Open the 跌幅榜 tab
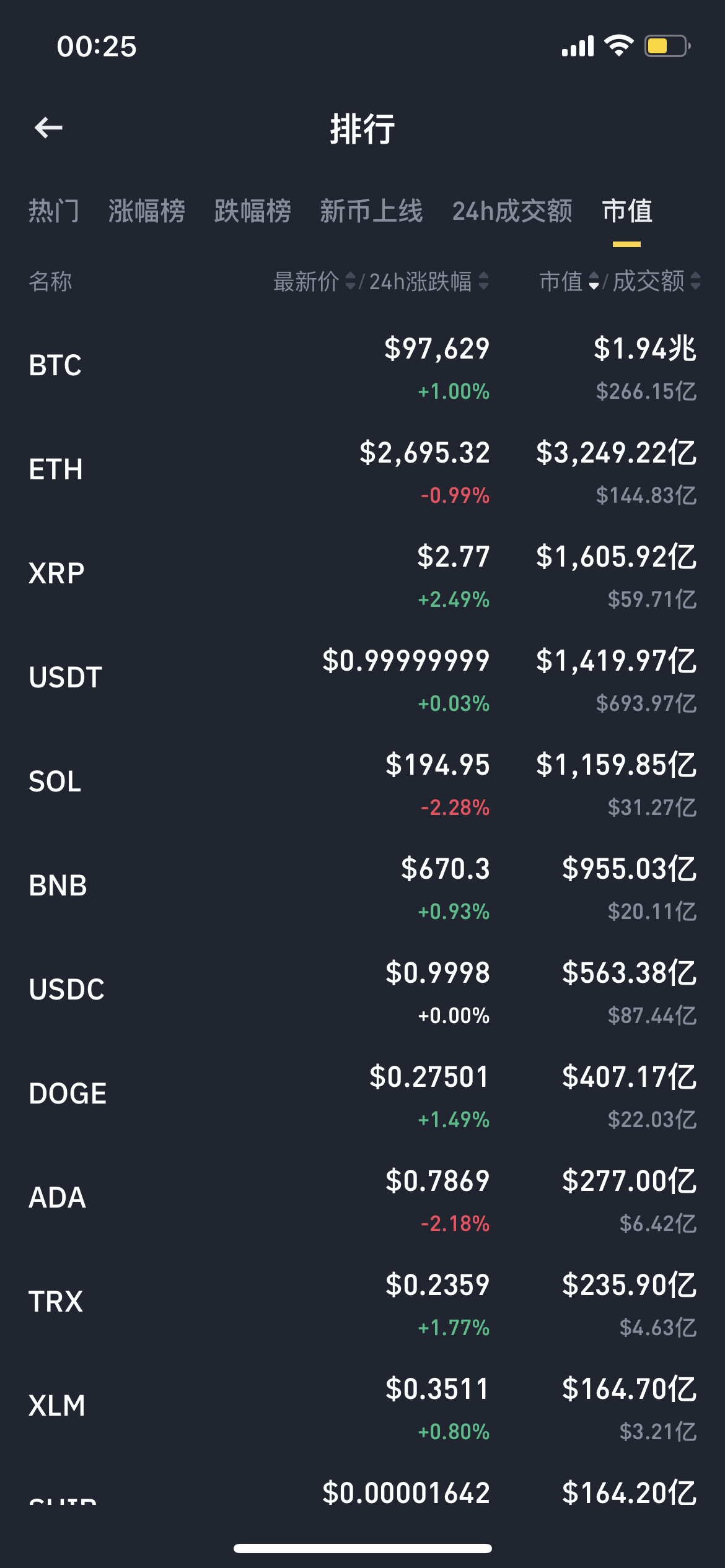 (x=253, y=211)
